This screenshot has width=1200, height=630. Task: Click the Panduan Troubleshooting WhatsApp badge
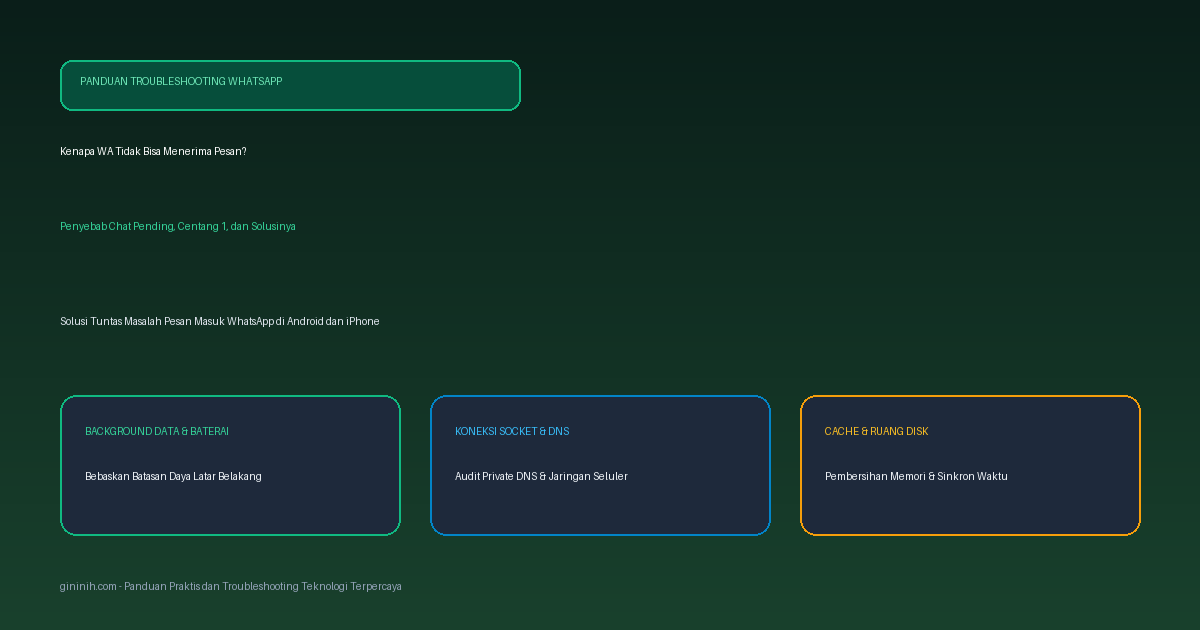pos(290,85)
